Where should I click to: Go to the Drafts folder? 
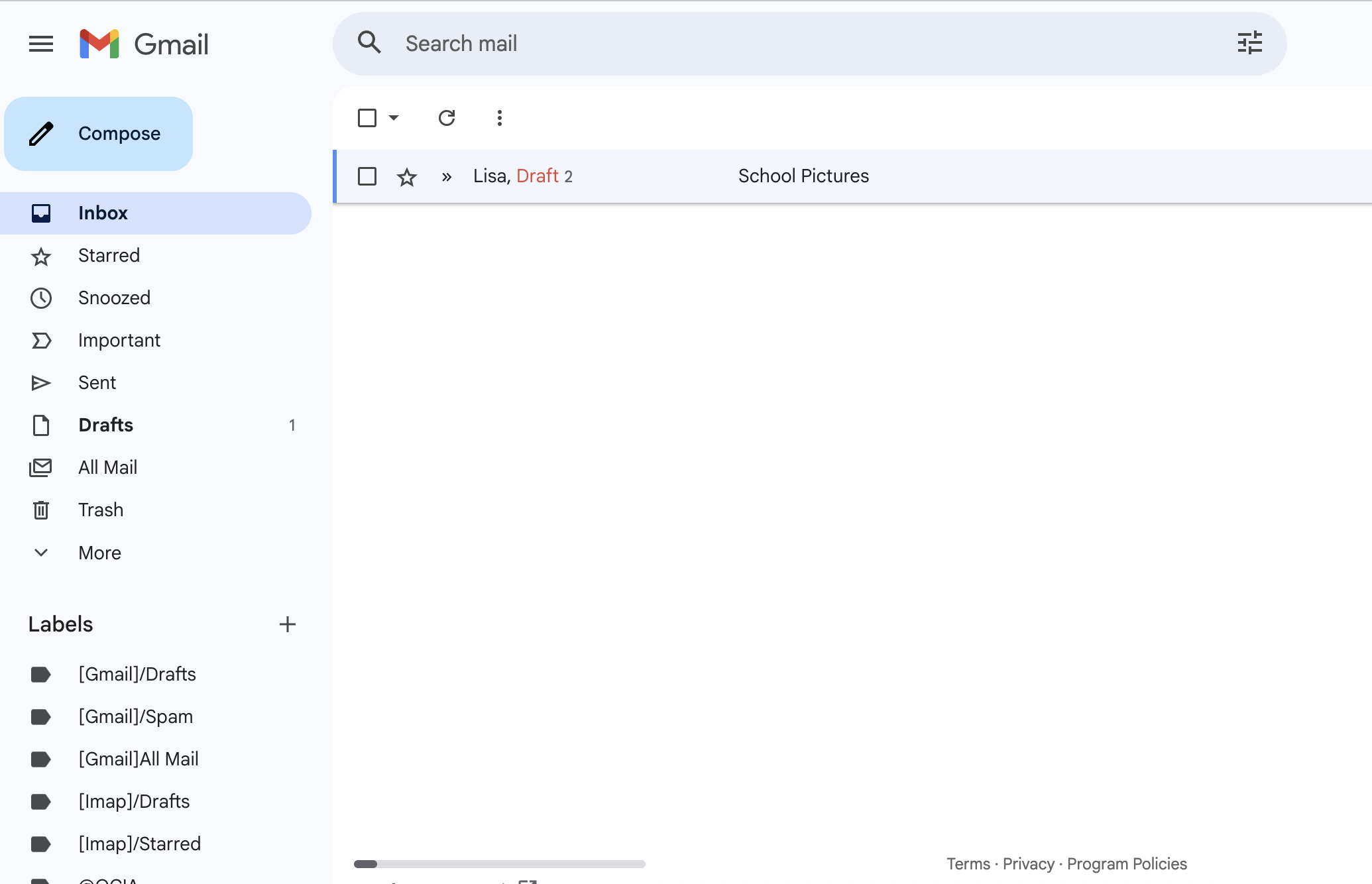point(105,425)
